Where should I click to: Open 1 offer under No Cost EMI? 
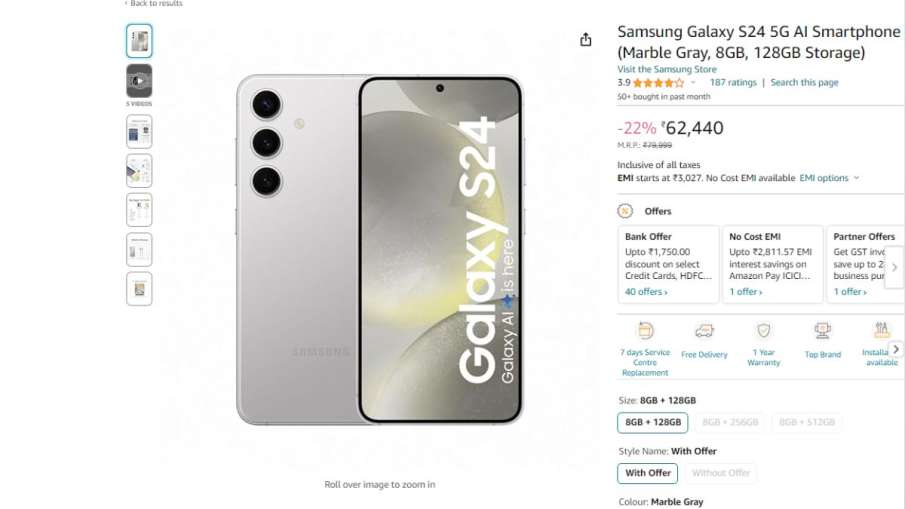point(746,292)
